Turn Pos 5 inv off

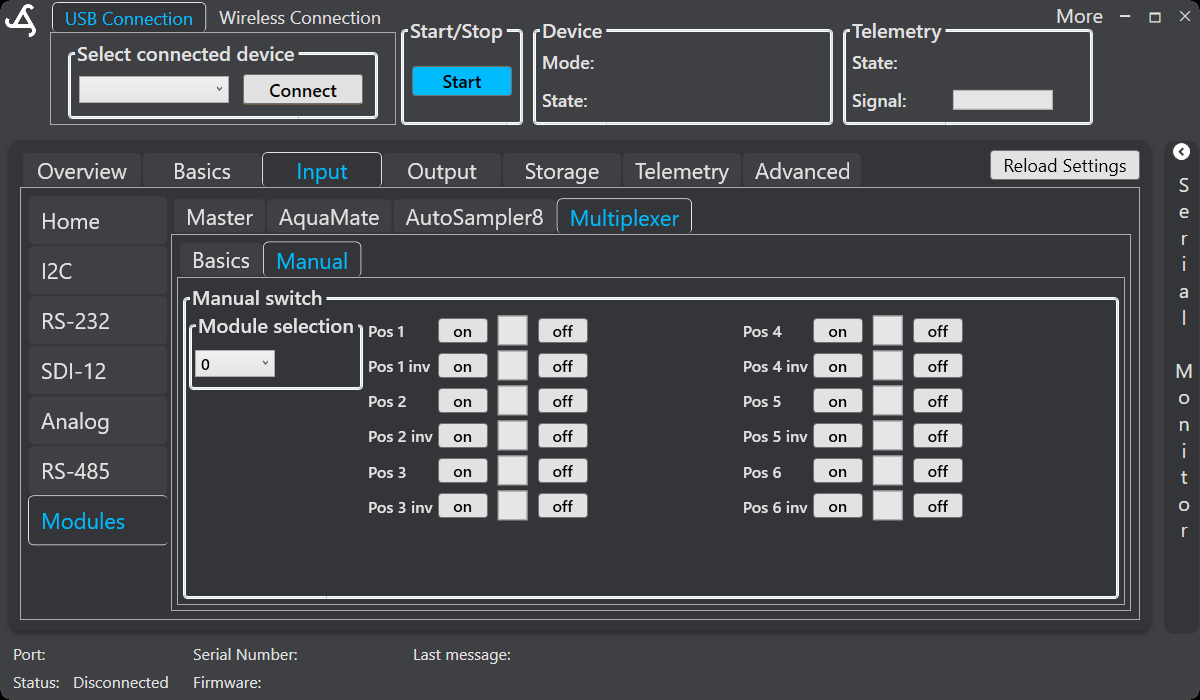point(938,436)
